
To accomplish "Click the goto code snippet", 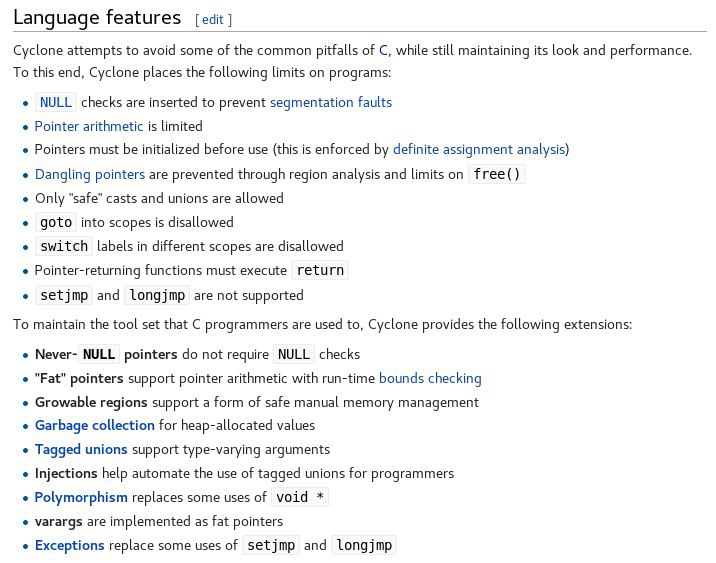I will 56,222.
